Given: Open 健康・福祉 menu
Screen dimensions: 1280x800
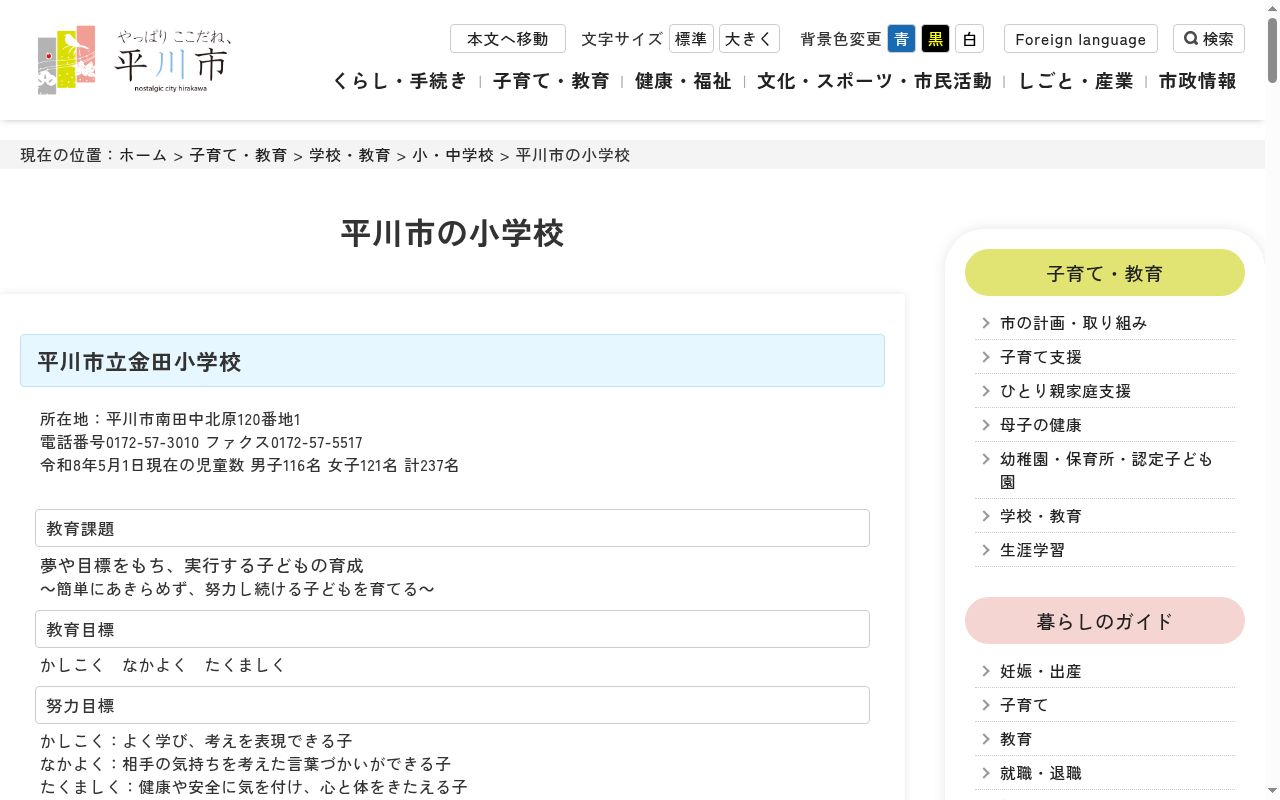Looking at the screenshot, I should (x=683, y=81).
